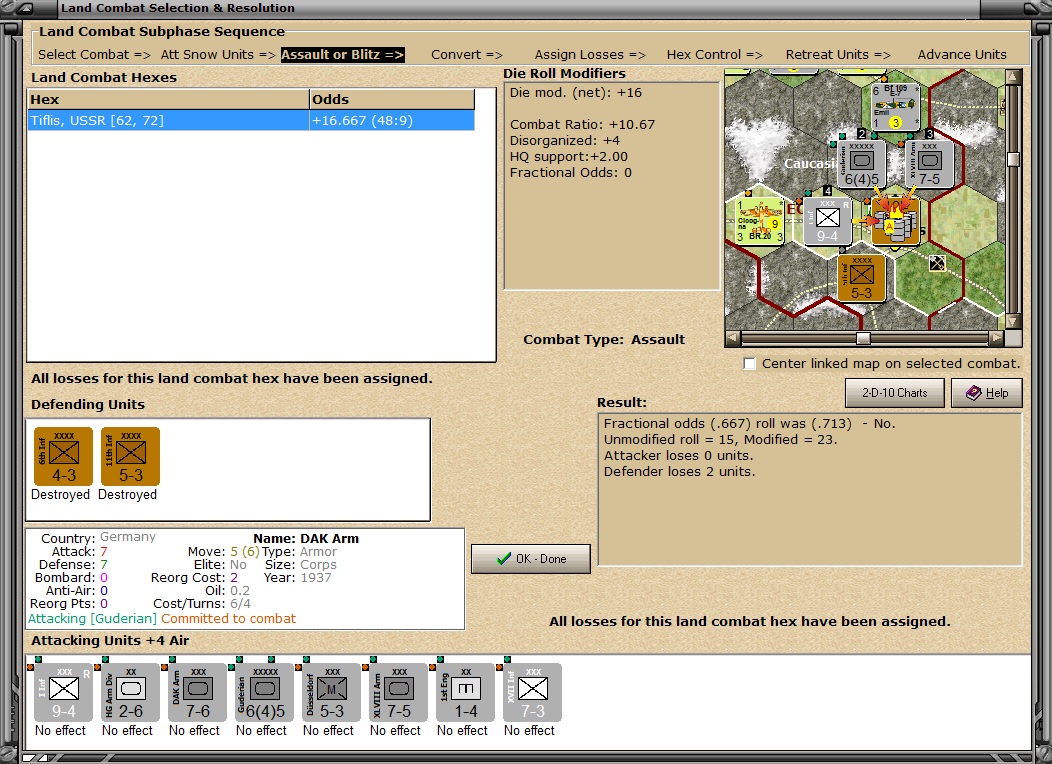Select the Dusseldorf 5-3 motorized unit

tap(331, 693)
